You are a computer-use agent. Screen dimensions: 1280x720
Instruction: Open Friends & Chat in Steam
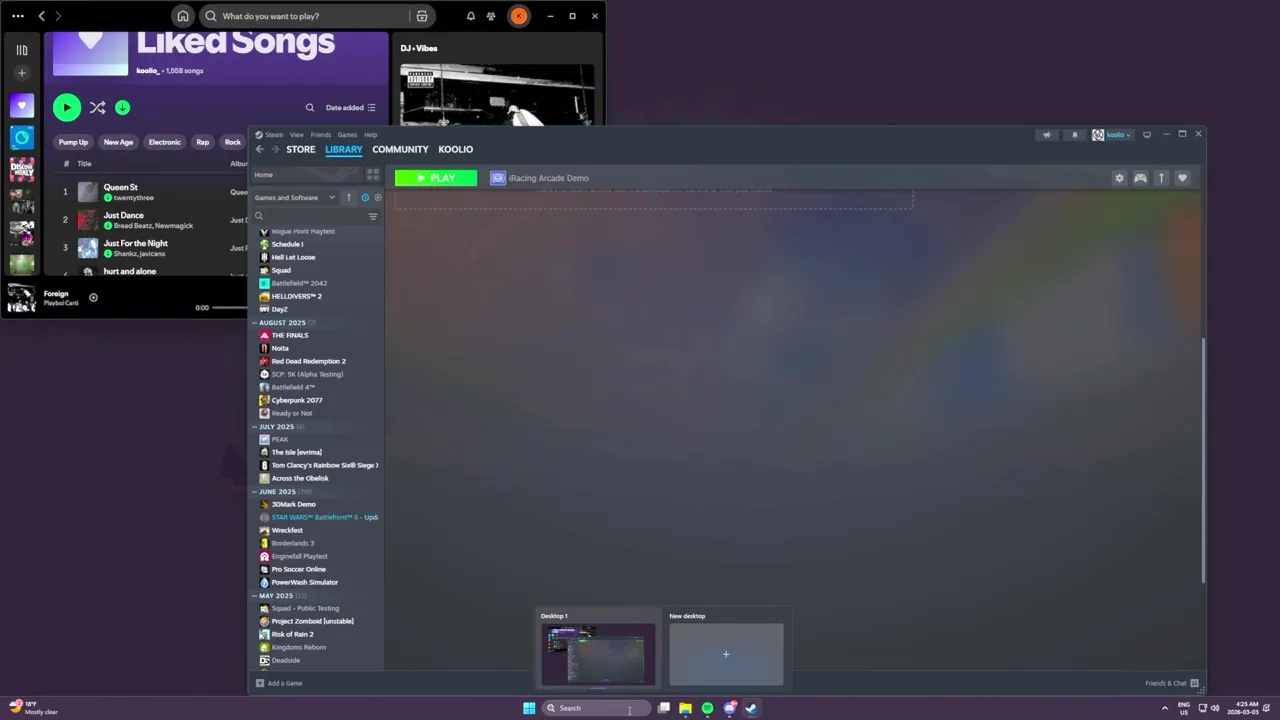[1172, 683]
